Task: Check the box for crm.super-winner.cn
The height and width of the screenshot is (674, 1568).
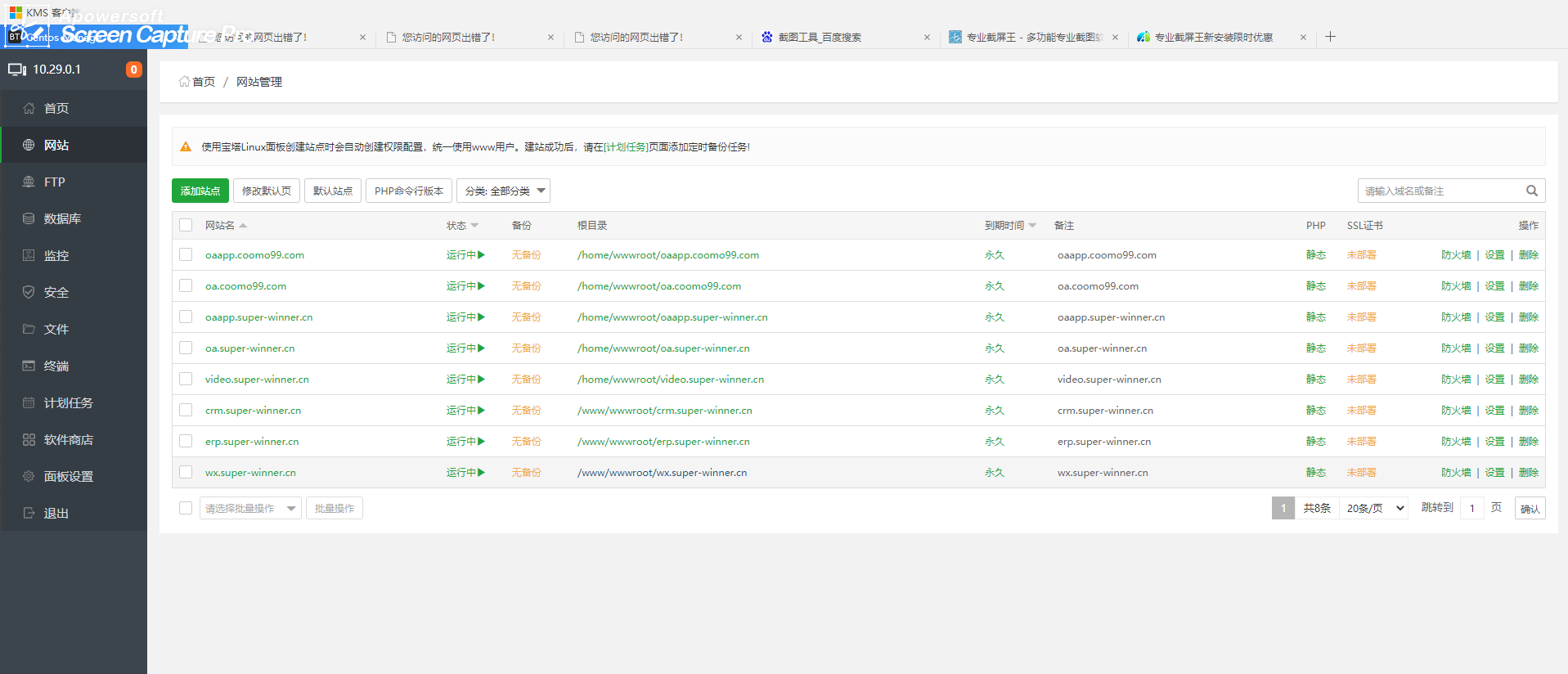Action: pos(186,410)
